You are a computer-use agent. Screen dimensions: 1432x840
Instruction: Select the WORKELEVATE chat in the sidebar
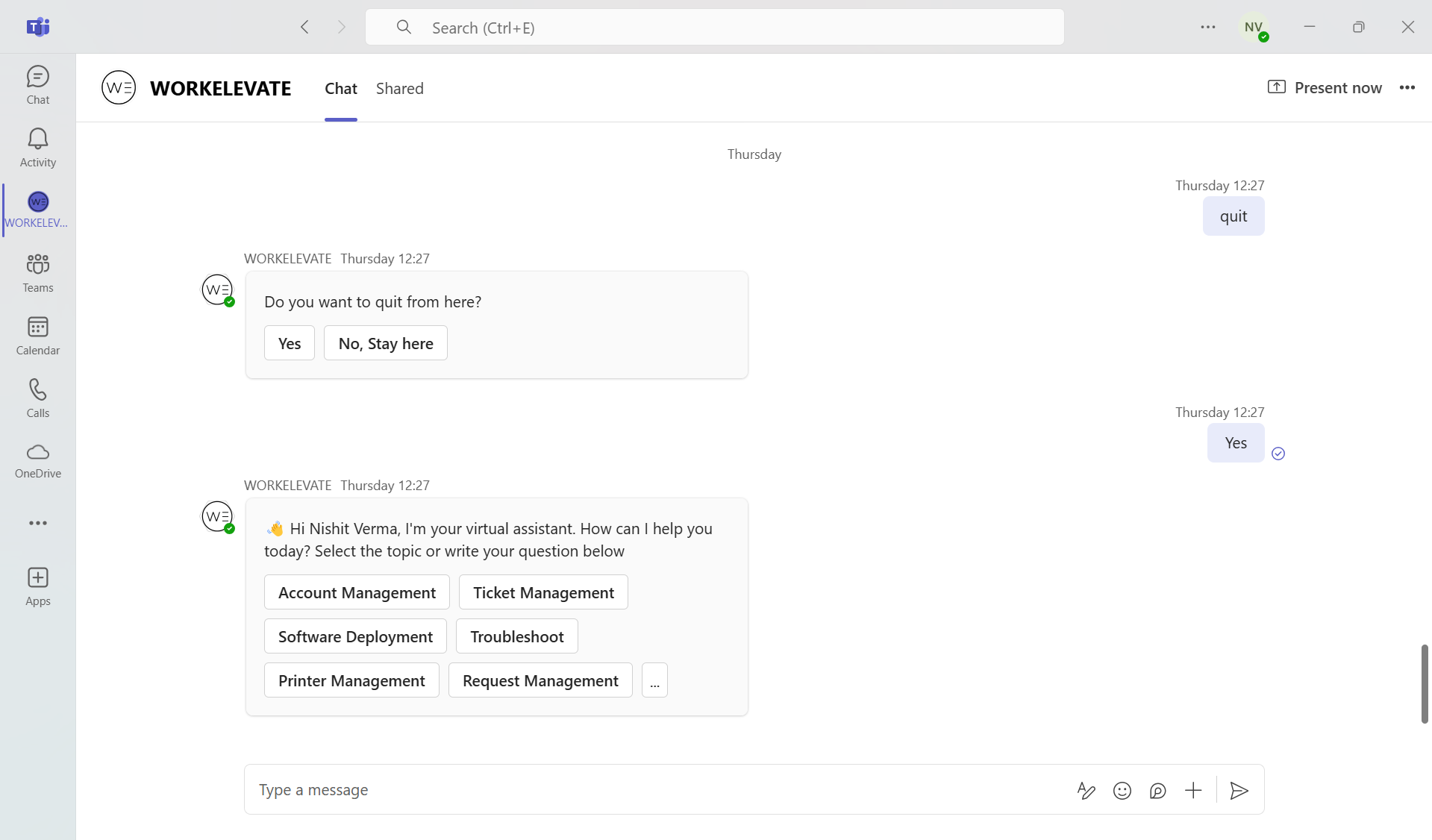click(37, 209)
